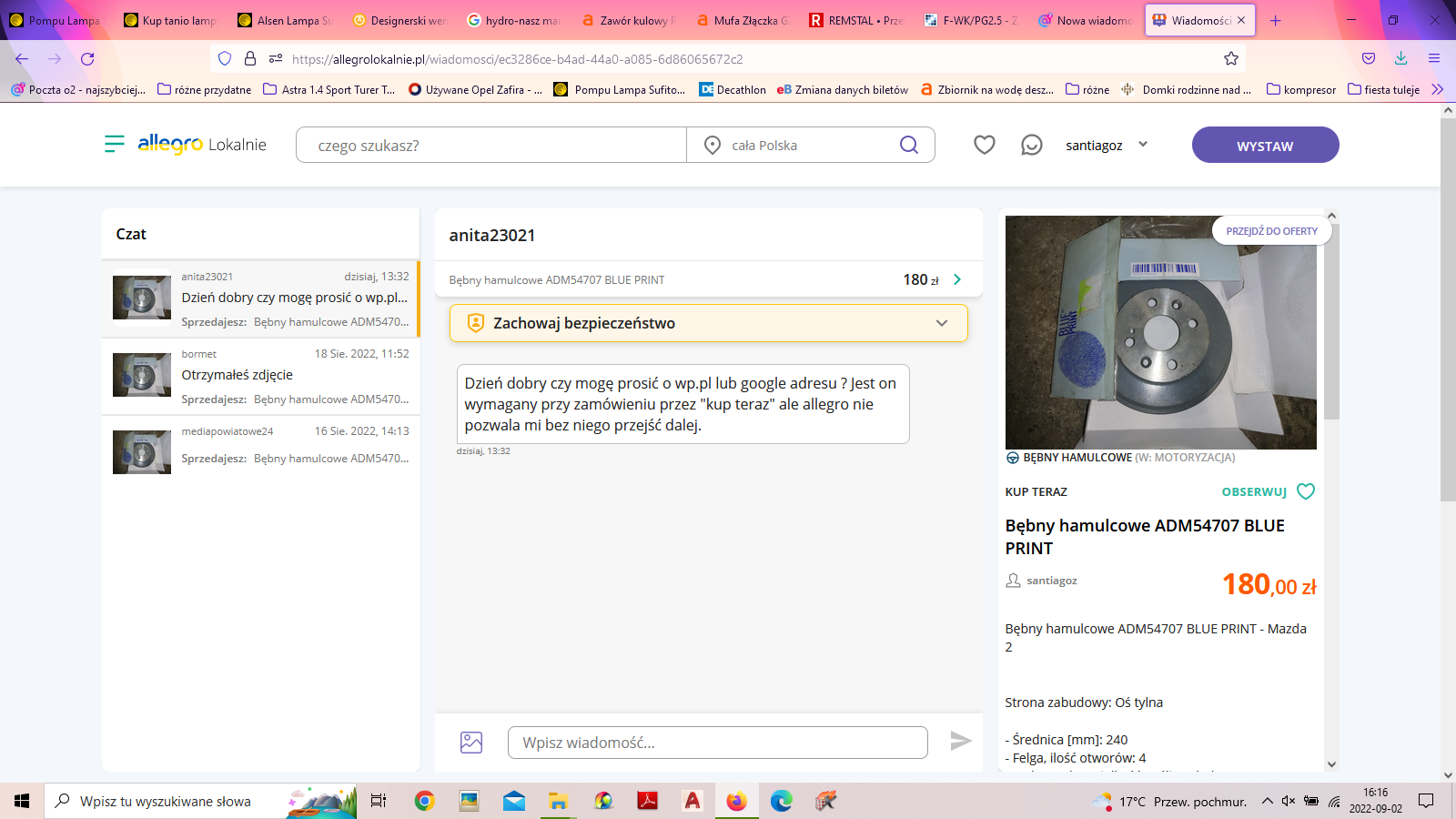Open conversation with bormet
Viewport: 1456px width, 819px height.
[x=261, y=376]
